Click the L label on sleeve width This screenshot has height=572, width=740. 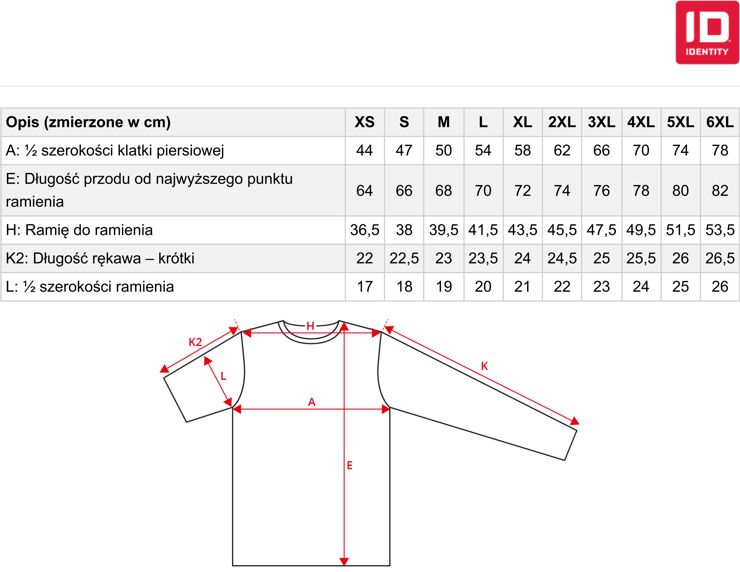pyautogui.click(x=223, y=376)
